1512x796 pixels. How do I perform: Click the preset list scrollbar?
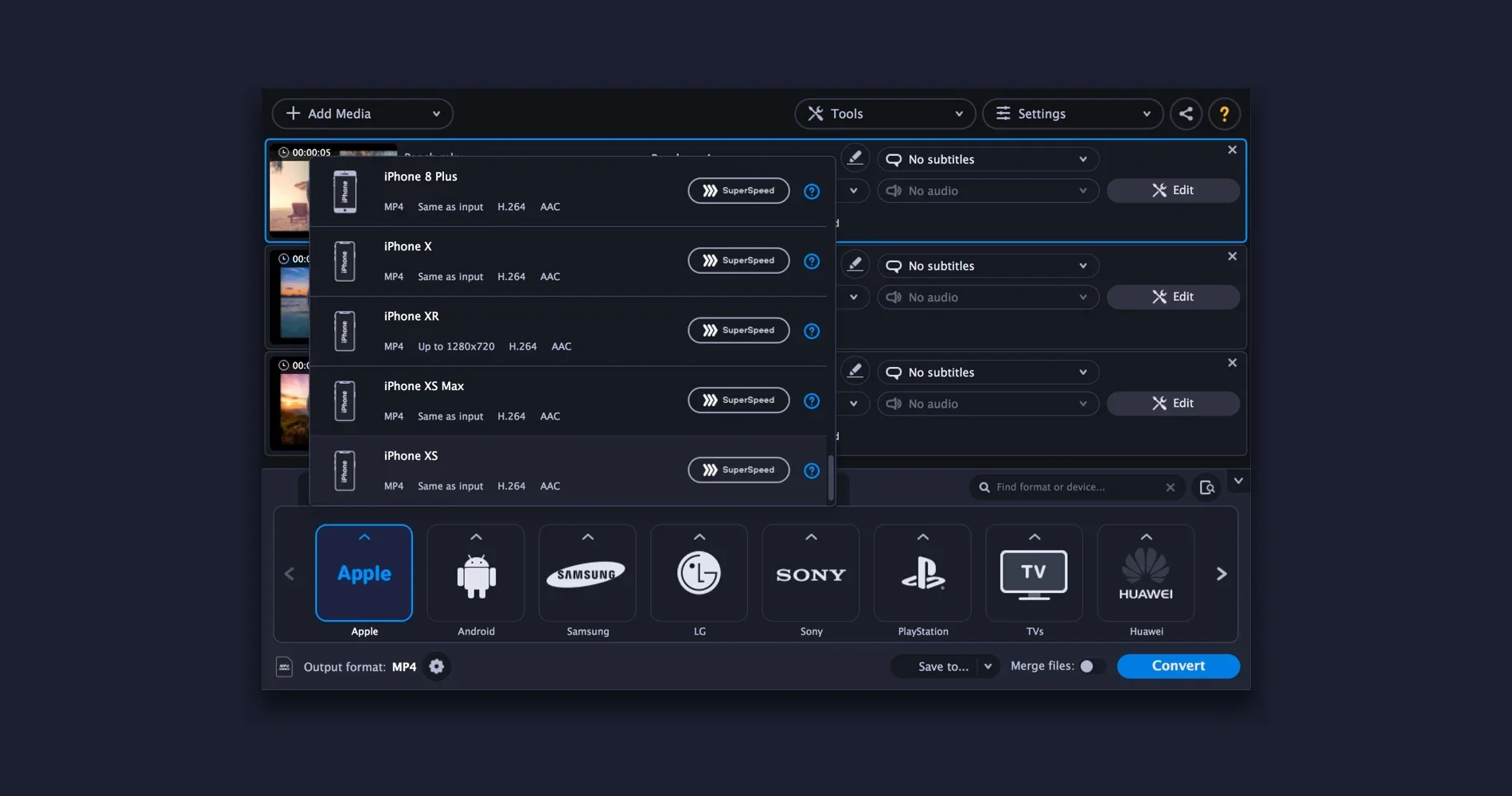832,478
